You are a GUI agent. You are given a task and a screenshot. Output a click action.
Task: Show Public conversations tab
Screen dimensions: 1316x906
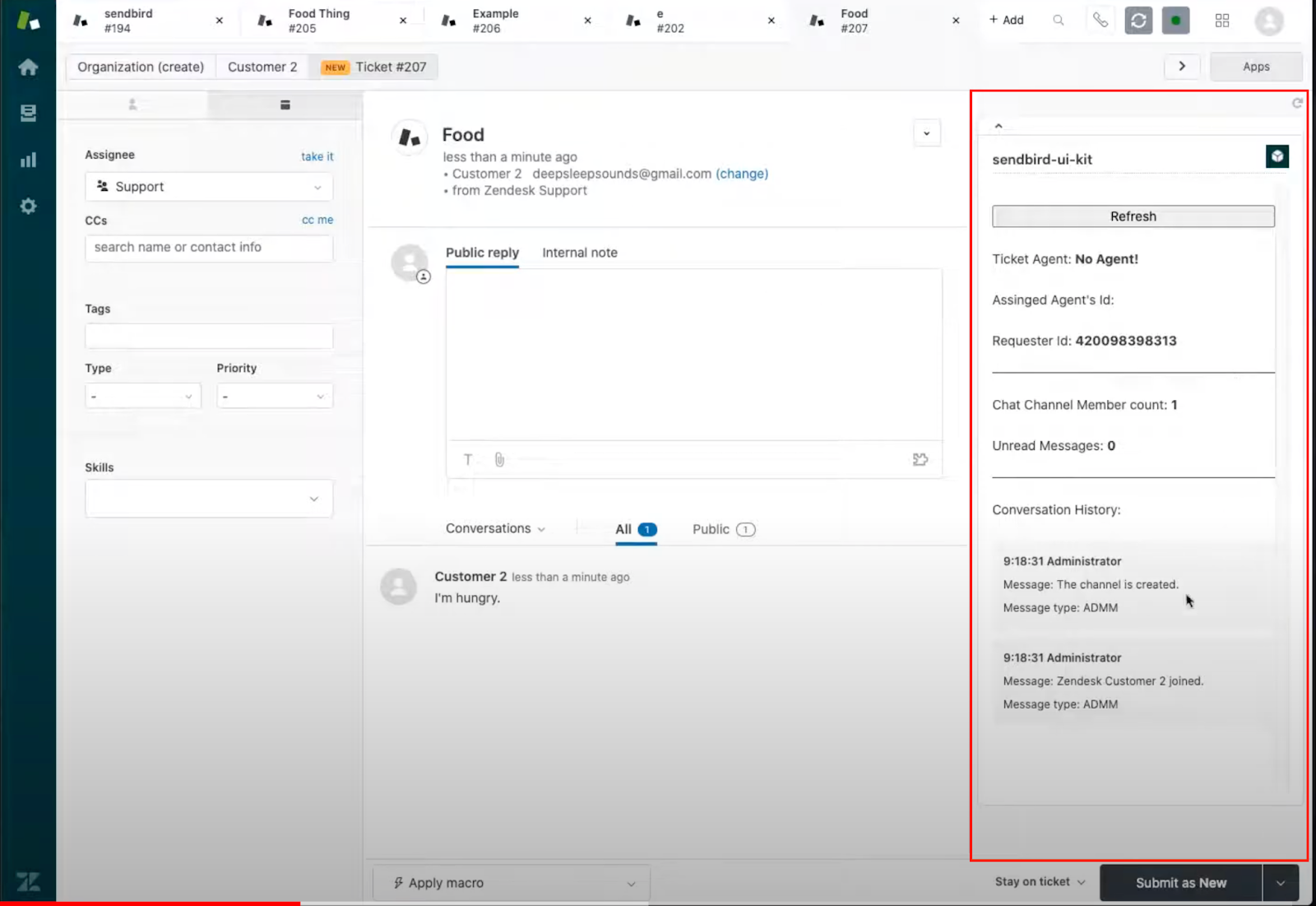click(724, 529)
